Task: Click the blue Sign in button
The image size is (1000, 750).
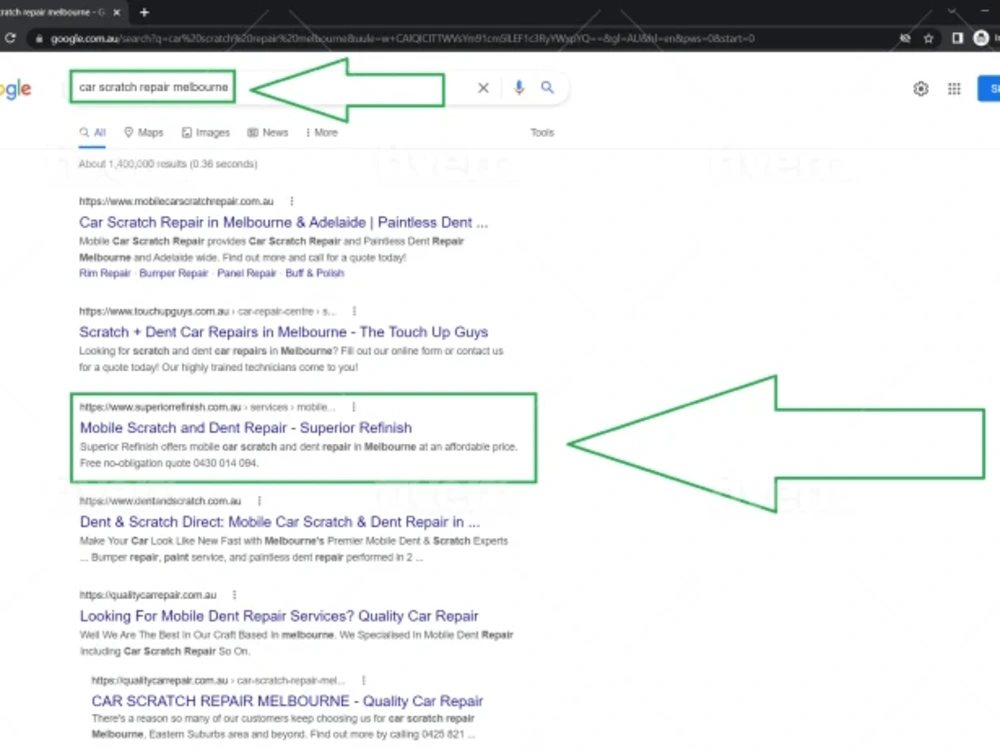Action: (x=989, y=89)
